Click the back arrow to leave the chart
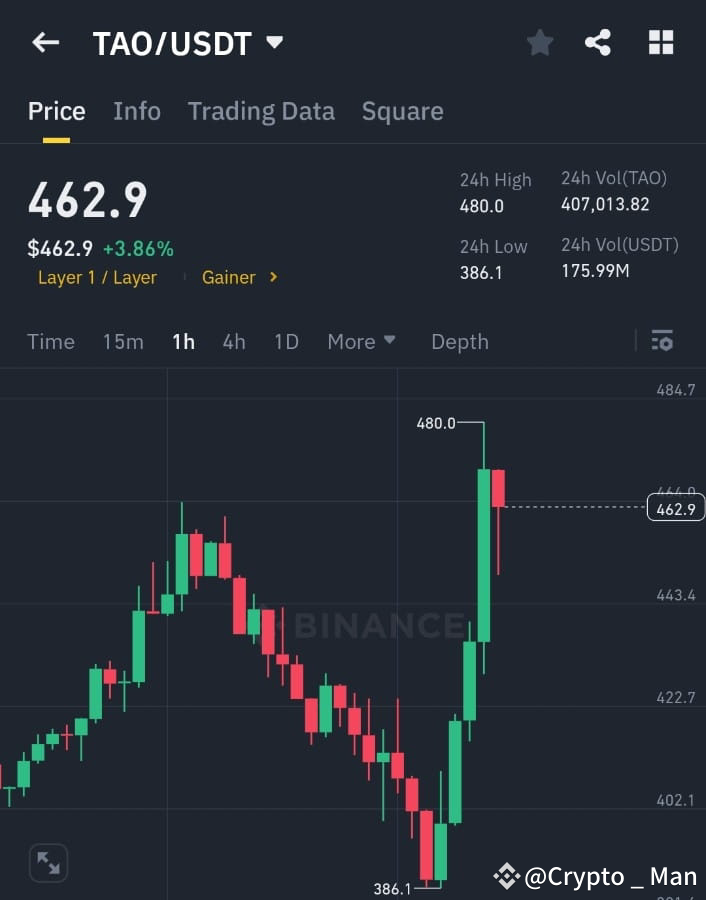The height and width of the screenshot is (900, 706). click(x=44, y=42)
